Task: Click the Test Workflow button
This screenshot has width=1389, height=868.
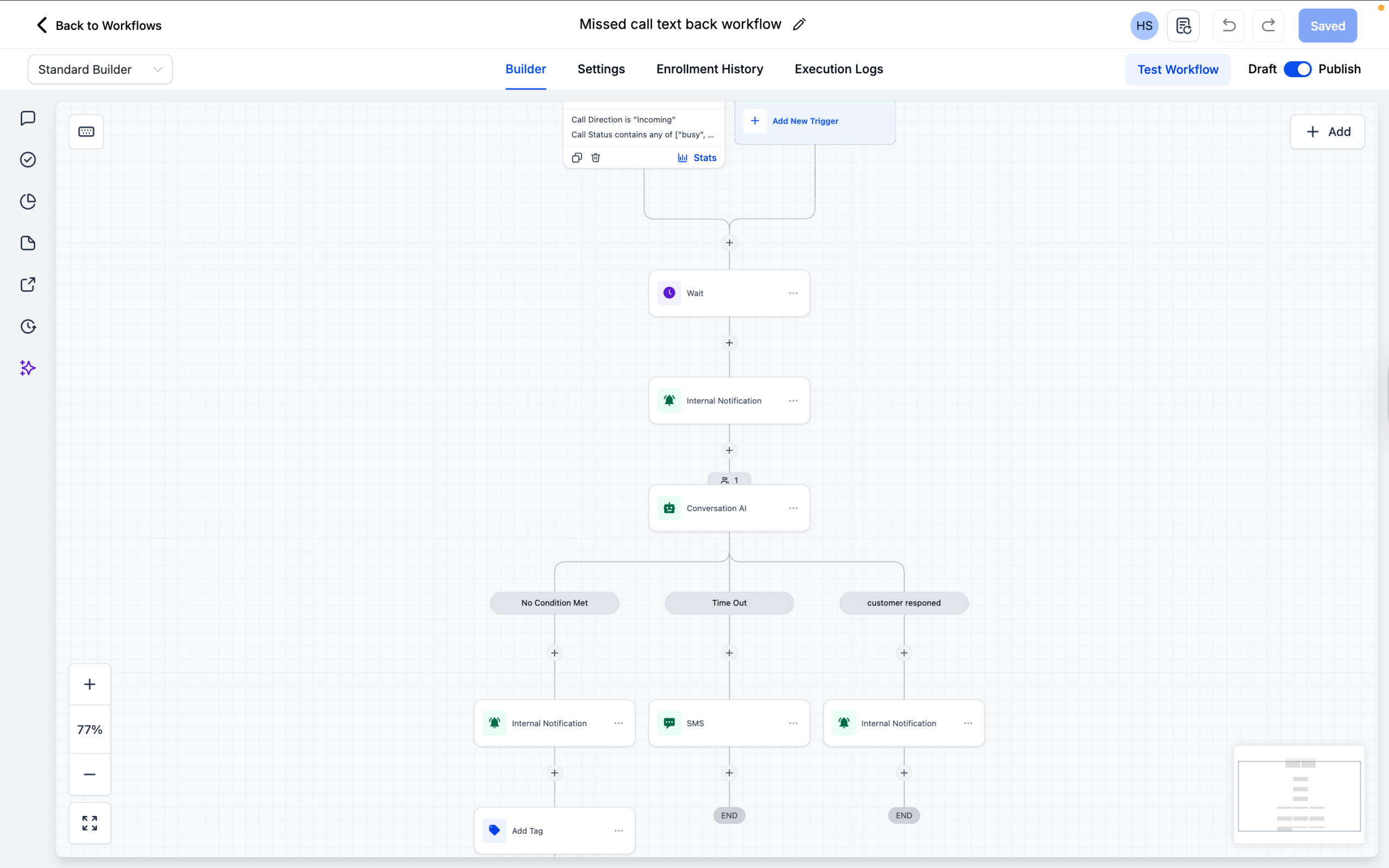Action: (1178, 69)
